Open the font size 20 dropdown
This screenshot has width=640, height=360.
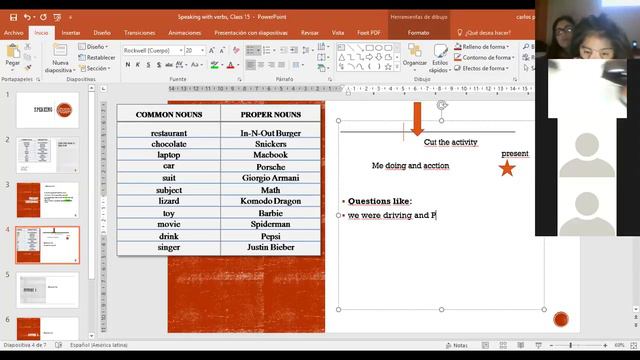coord(202,51)
